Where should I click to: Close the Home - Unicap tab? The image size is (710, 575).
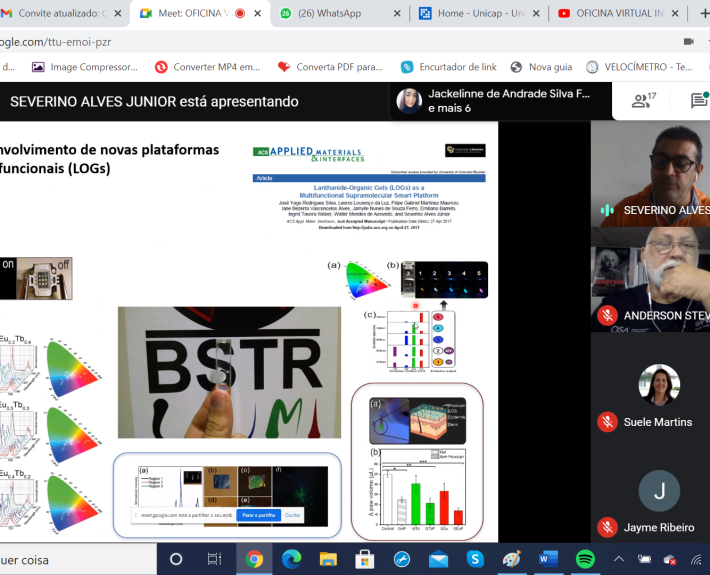click(536, 14)
